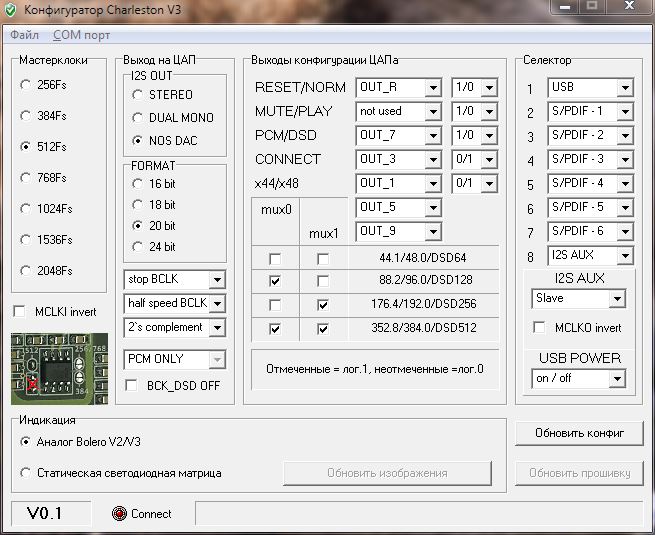Open selector 8 dropdown I2S AUX
Image resolution: width=655 pixels, height=535 pixels.
591,255
